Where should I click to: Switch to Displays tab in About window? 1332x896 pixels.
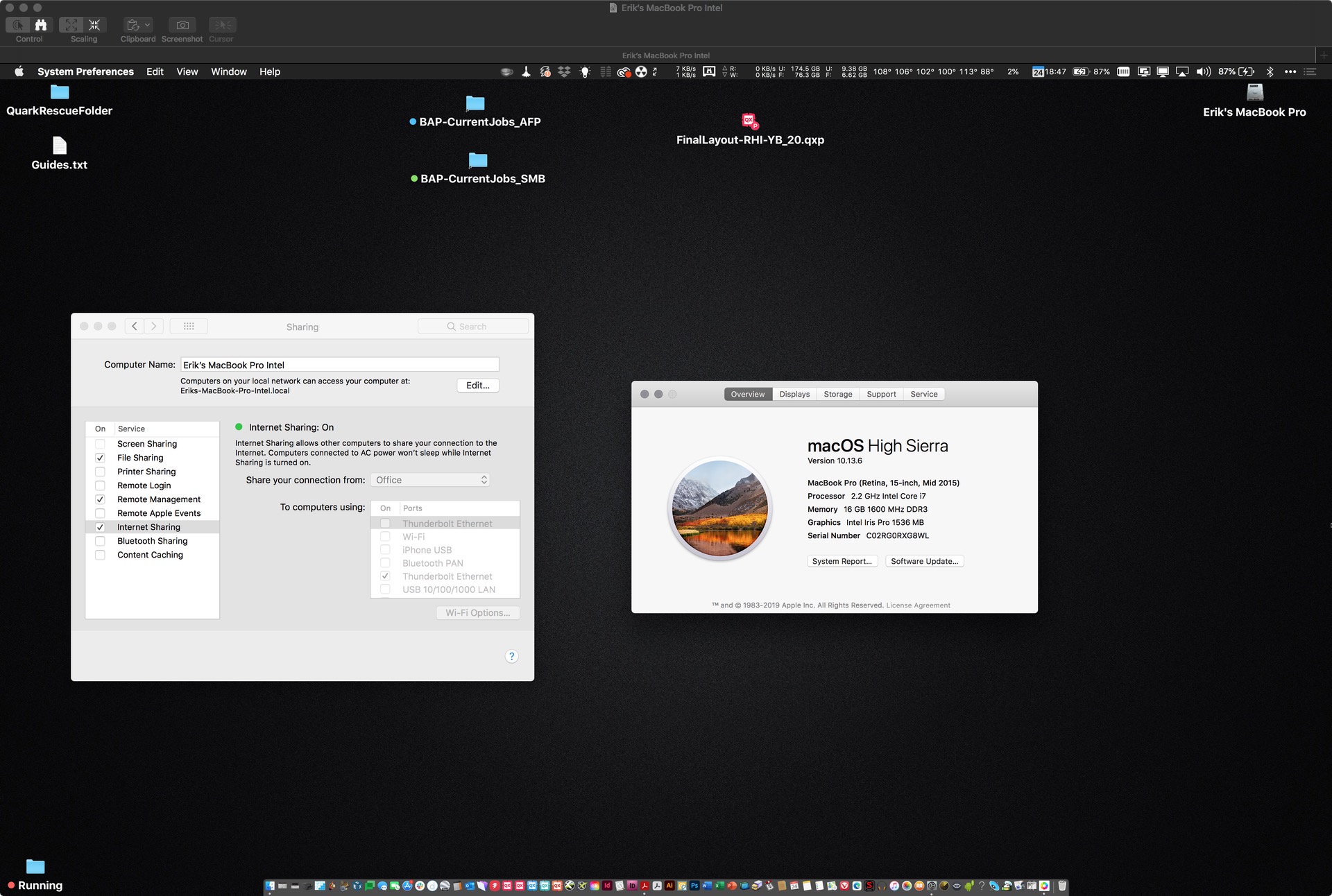point(794,394)
